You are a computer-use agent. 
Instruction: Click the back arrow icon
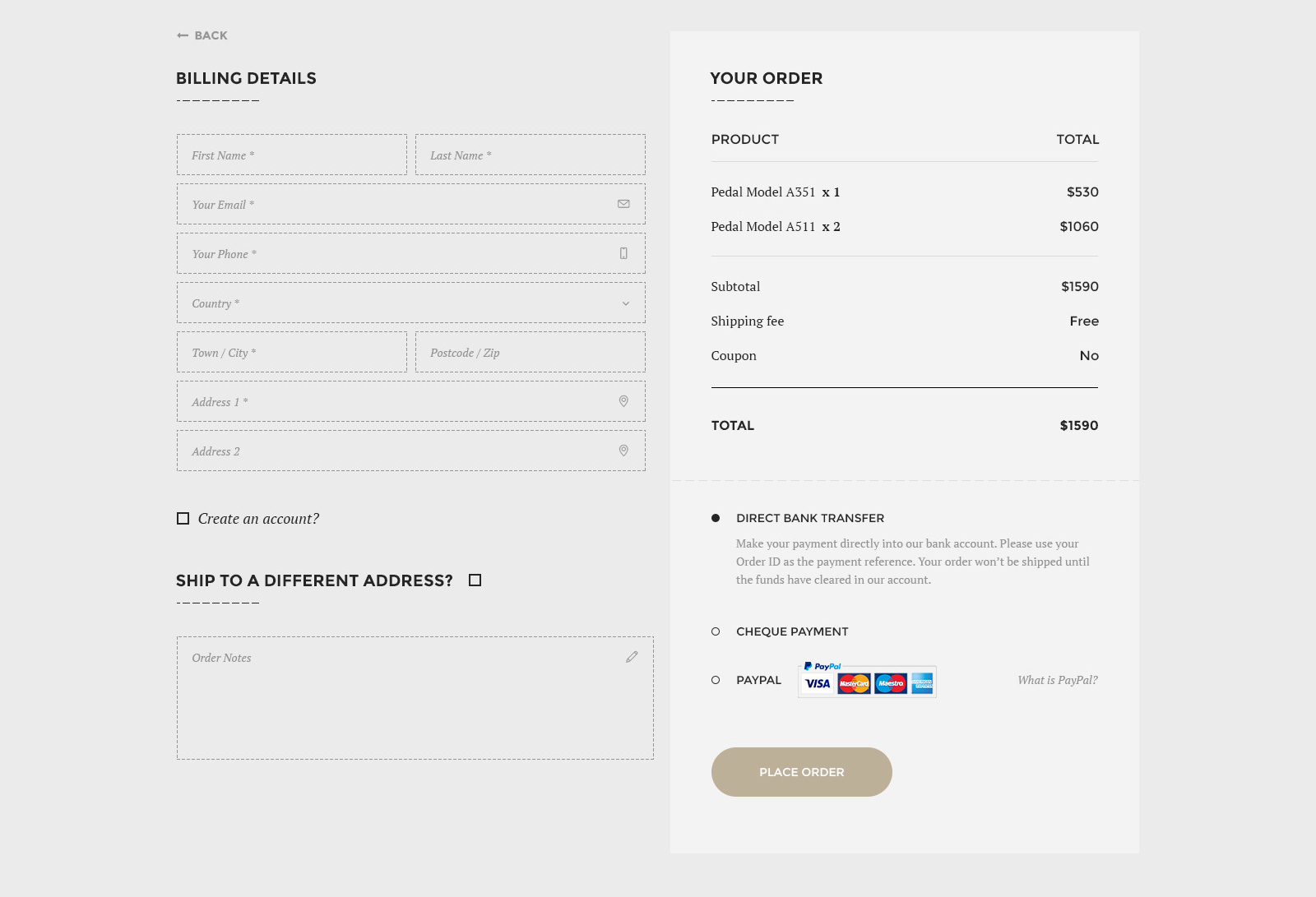(x=183, y=35)
